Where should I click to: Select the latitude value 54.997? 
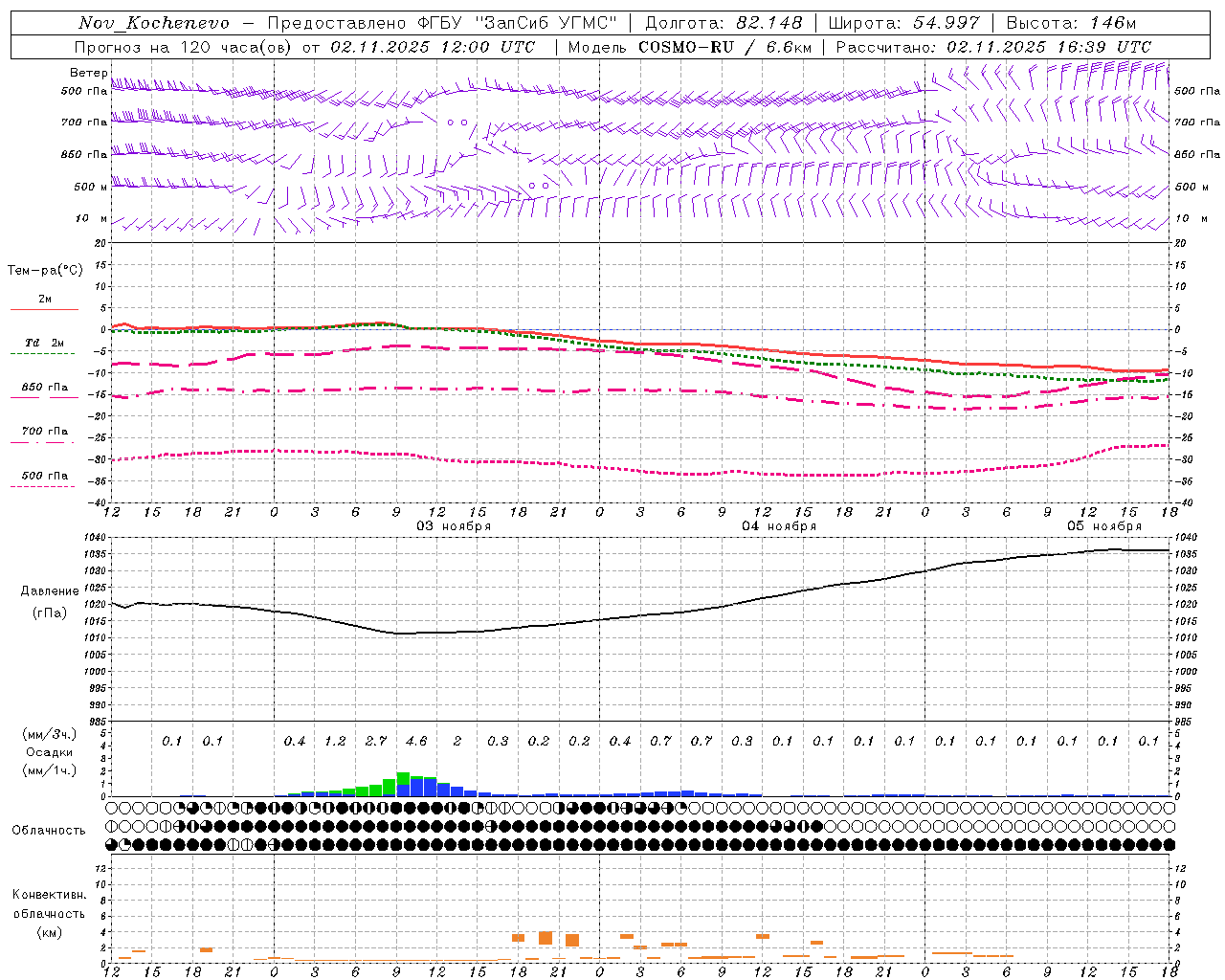click(x=947, y=23)
